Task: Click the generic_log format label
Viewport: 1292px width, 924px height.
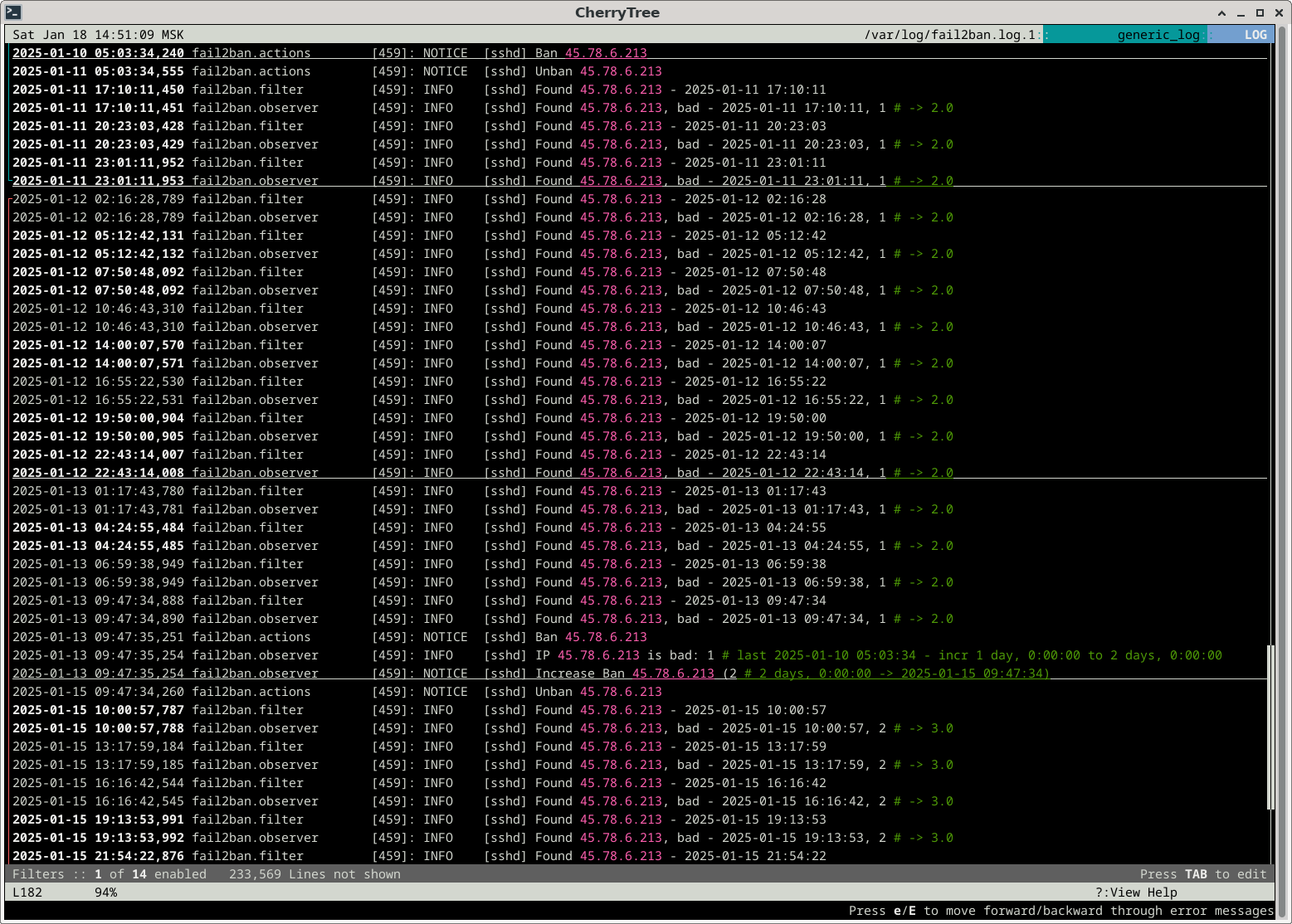Action: point(1158,35)
